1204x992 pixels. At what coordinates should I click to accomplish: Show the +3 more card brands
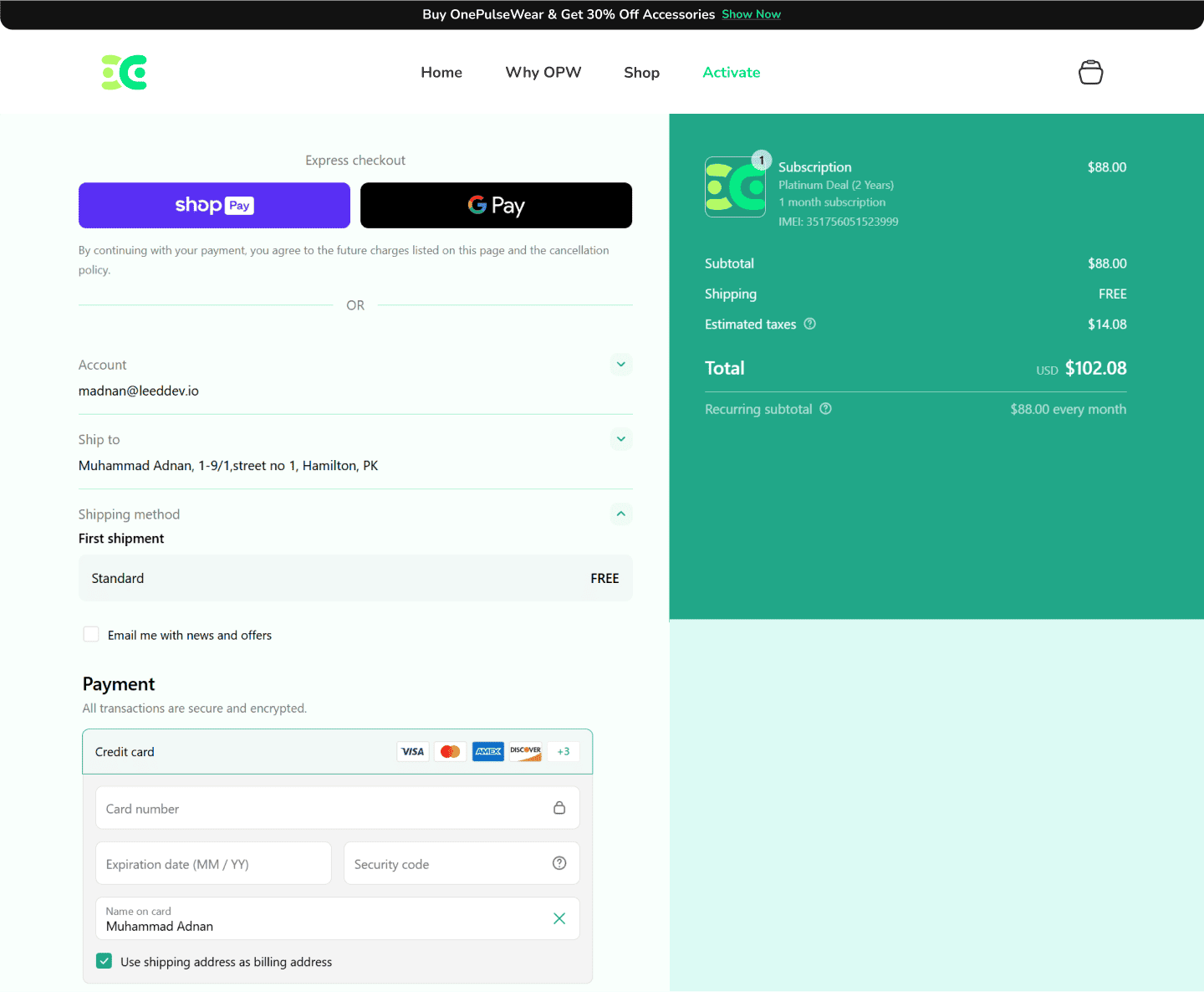click(564, 751)
